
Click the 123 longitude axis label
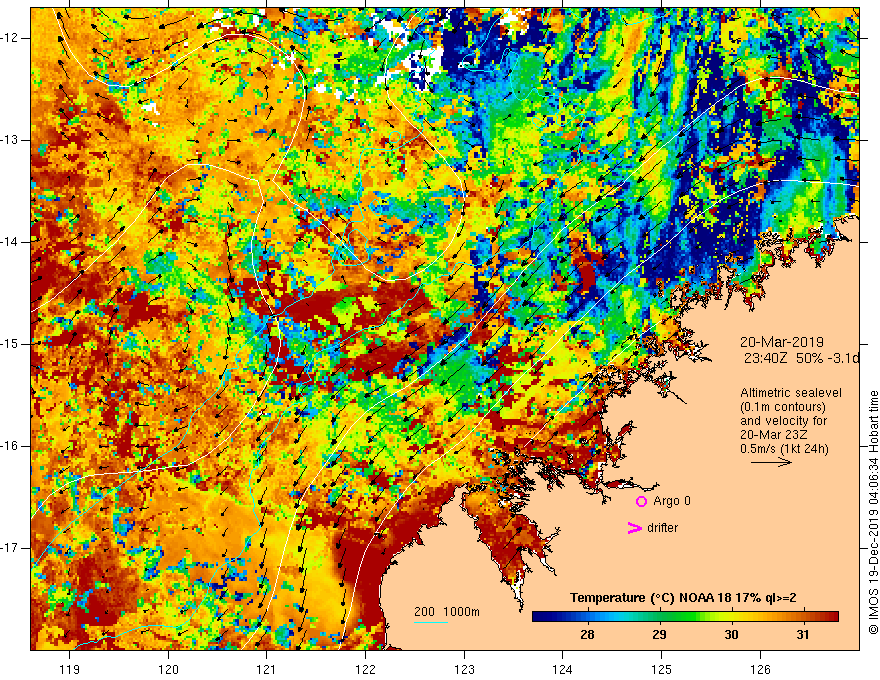pos(464,669)
